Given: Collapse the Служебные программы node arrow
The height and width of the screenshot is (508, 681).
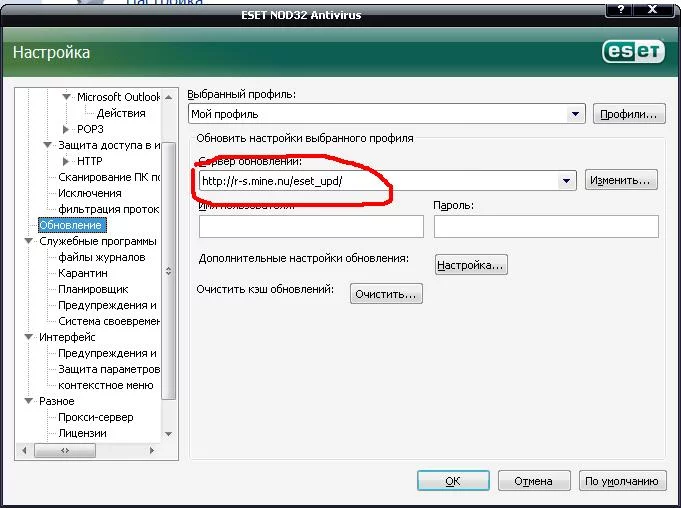Looking at the screenshot, I should [x=29, y=241].
